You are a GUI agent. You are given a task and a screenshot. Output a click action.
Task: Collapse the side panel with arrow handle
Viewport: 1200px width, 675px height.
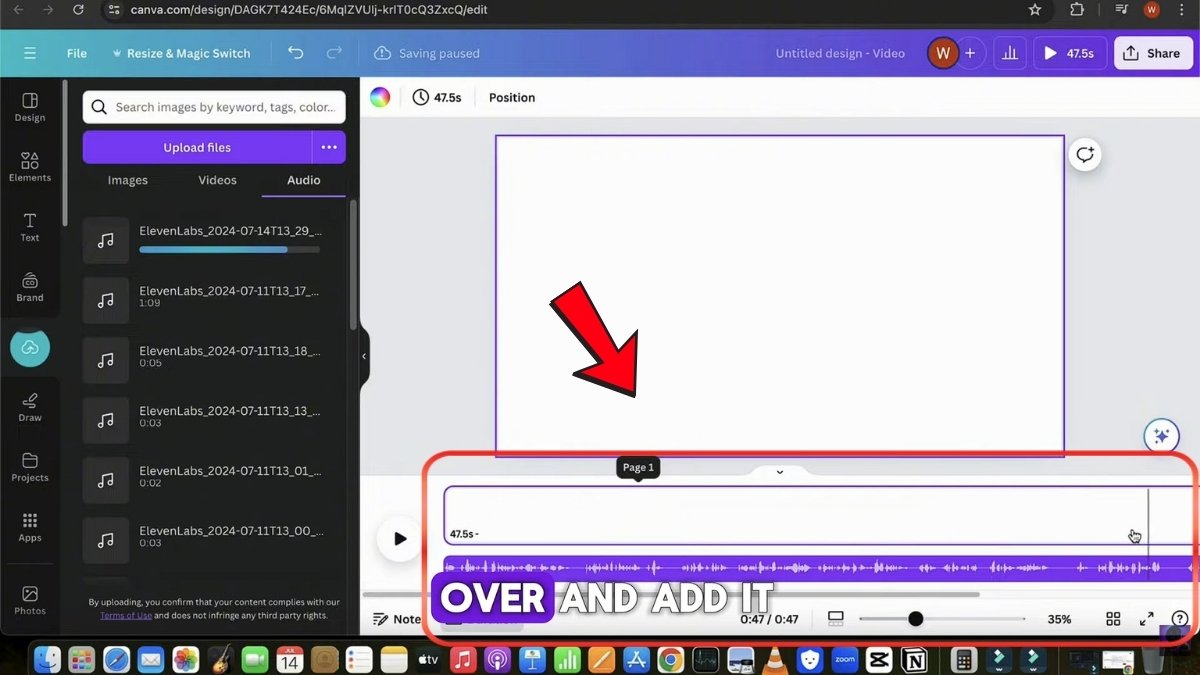pos(364,356)
